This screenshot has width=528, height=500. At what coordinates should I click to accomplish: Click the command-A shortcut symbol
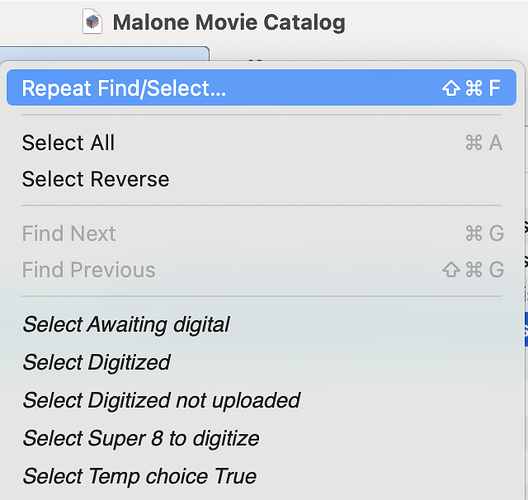pyautogui.click(x=484, y=142)
